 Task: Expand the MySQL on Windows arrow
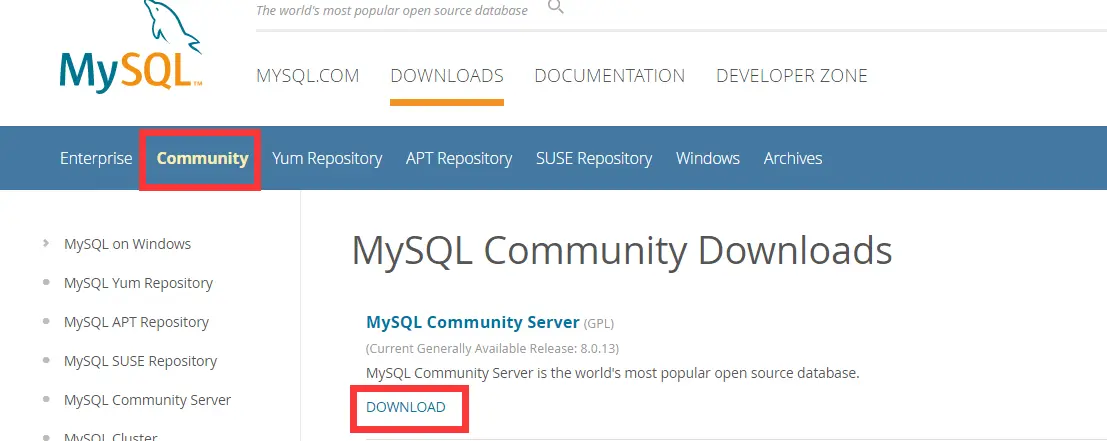coord(46,243)
